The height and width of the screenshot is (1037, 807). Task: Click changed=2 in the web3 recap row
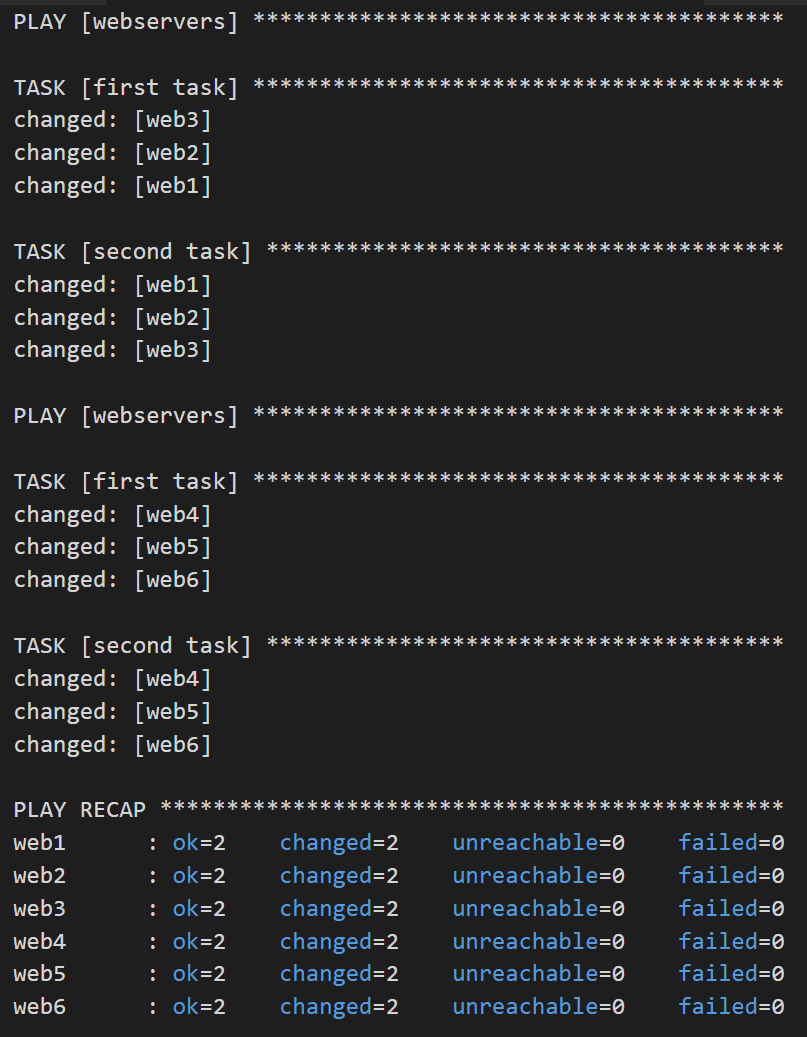point(339,909)
